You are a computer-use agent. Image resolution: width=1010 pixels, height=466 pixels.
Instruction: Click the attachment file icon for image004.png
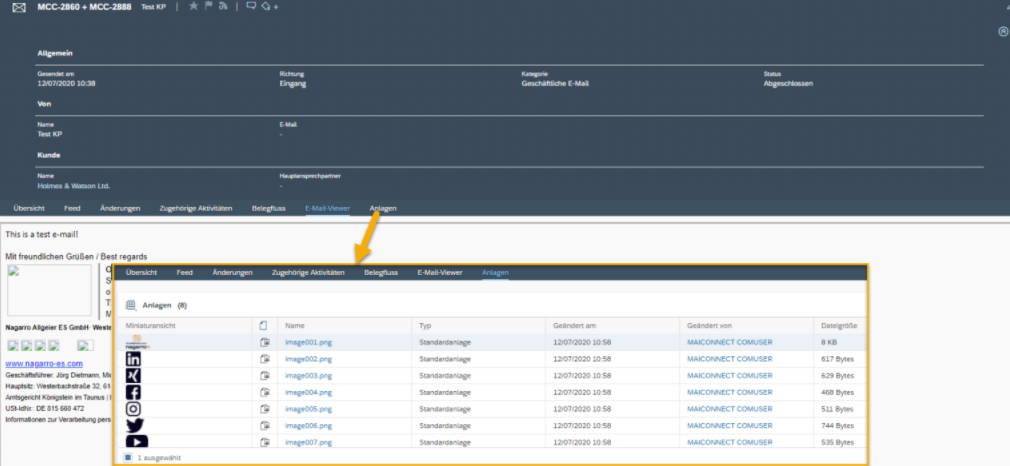pyautogui.click(x=265, y=392)
